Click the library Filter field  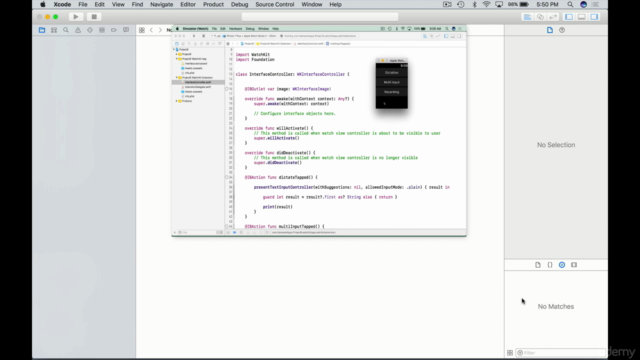pos(560,353)
